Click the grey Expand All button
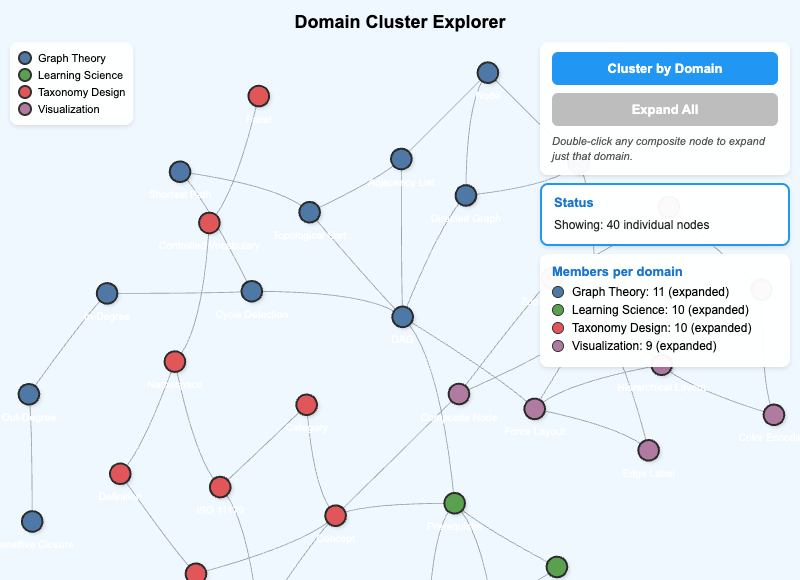This screenshot has width=800, height=580. pyautogui.click(x=665, y=109)
